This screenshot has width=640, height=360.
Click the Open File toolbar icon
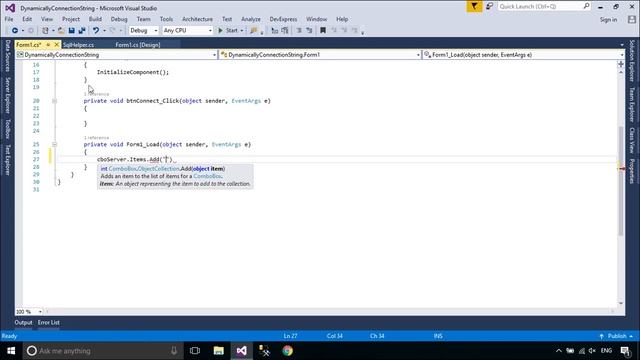[61, 31]
